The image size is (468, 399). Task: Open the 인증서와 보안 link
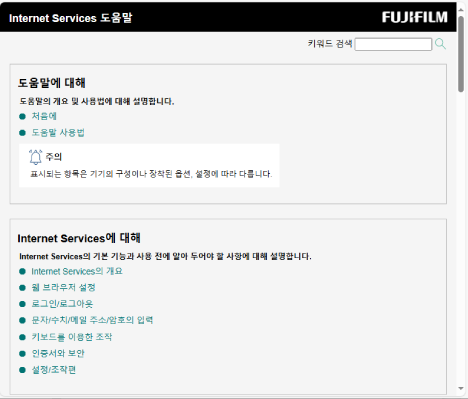pos(58,353)
